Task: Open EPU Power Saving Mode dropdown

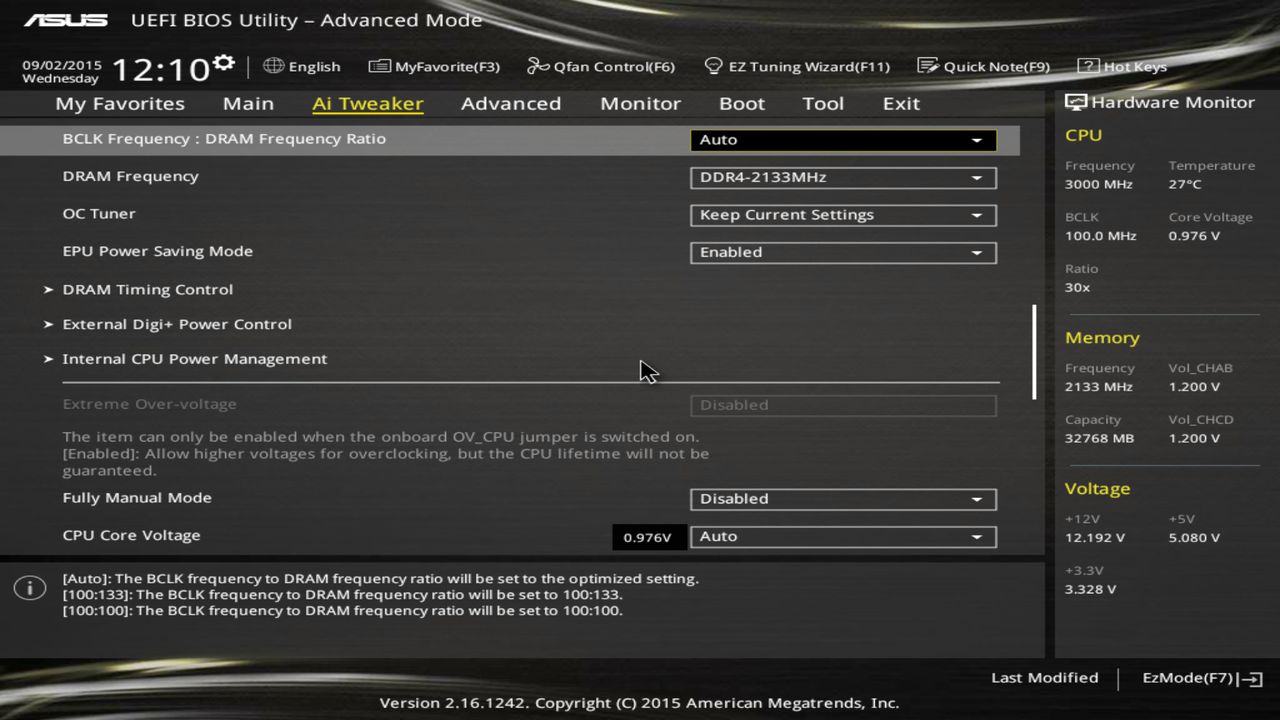Action: tap(843, 253)
